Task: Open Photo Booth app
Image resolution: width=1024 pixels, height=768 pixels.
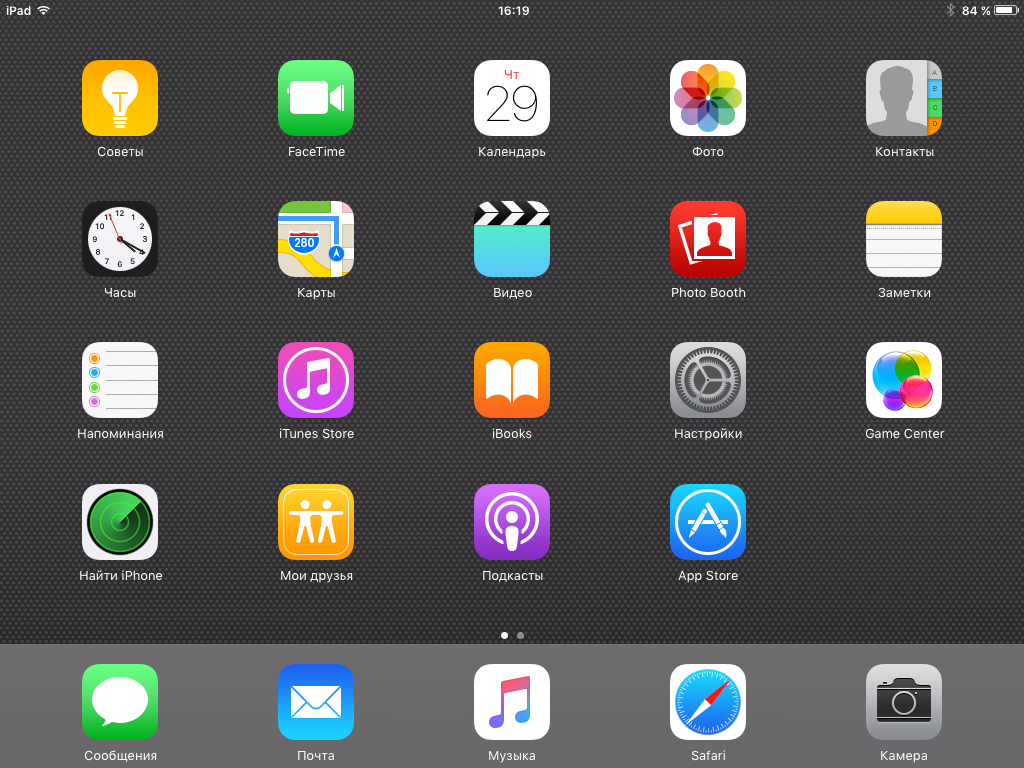Action: click(x=708, y=239)
